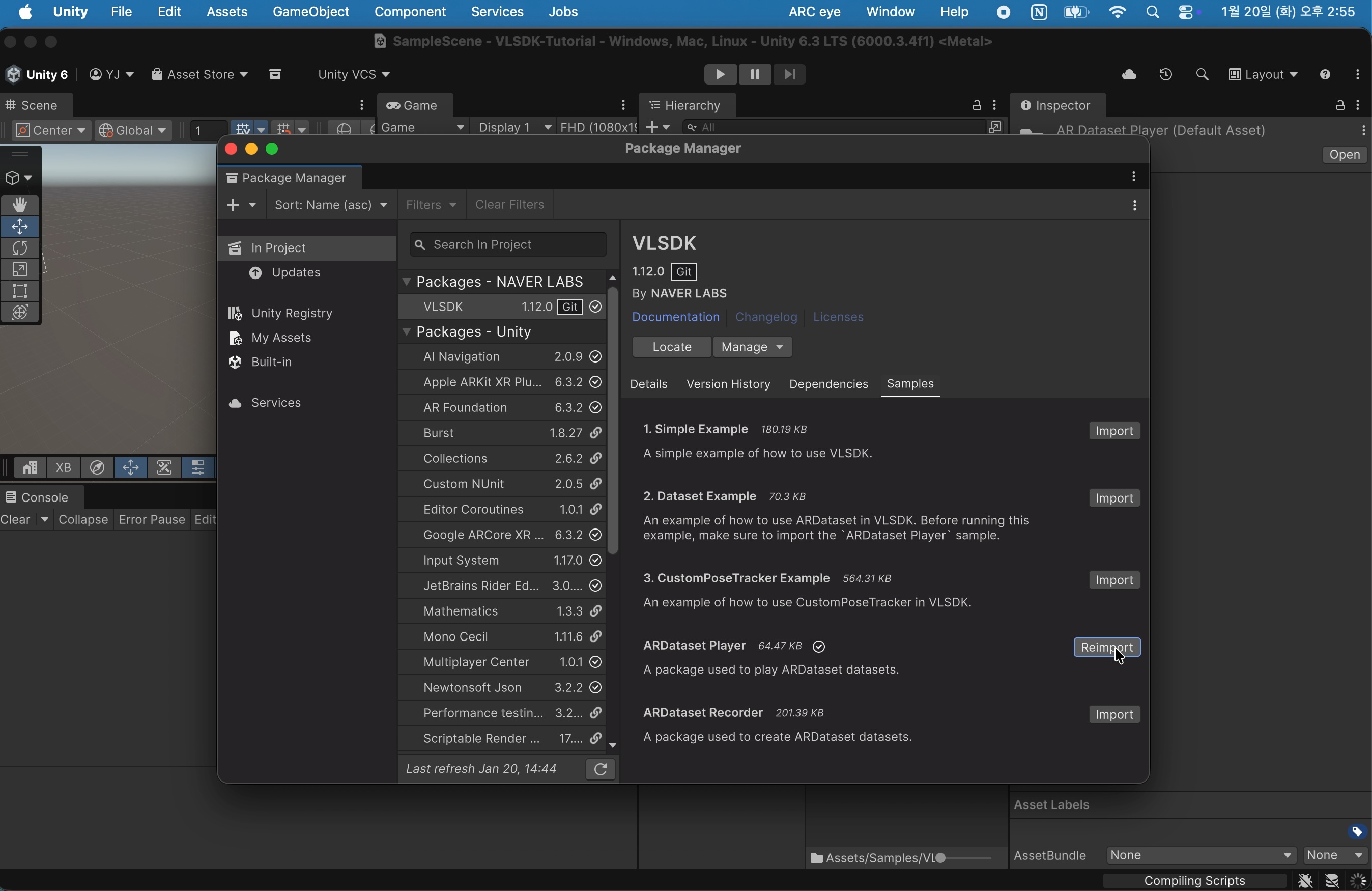Collapse the Packages - NAVER LABS group

[407, 282]
